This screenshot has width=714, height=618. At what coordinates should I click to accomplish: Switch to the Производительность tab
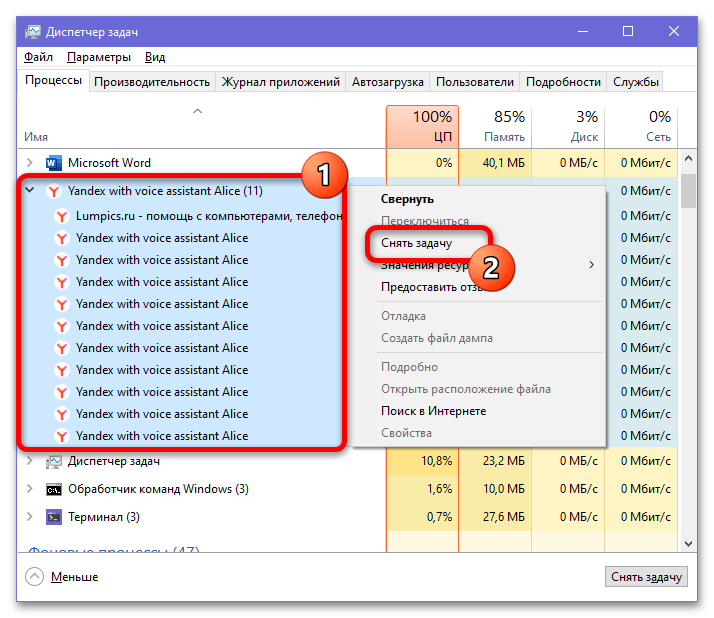152,82
